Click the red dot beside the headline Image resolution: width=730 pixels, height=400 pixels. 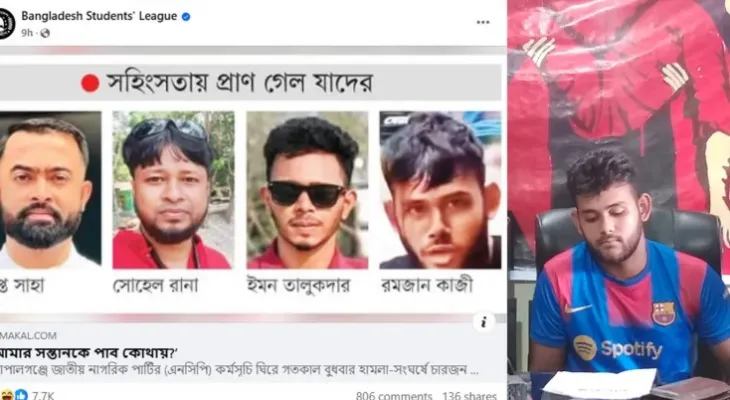[x=90, y=83]
